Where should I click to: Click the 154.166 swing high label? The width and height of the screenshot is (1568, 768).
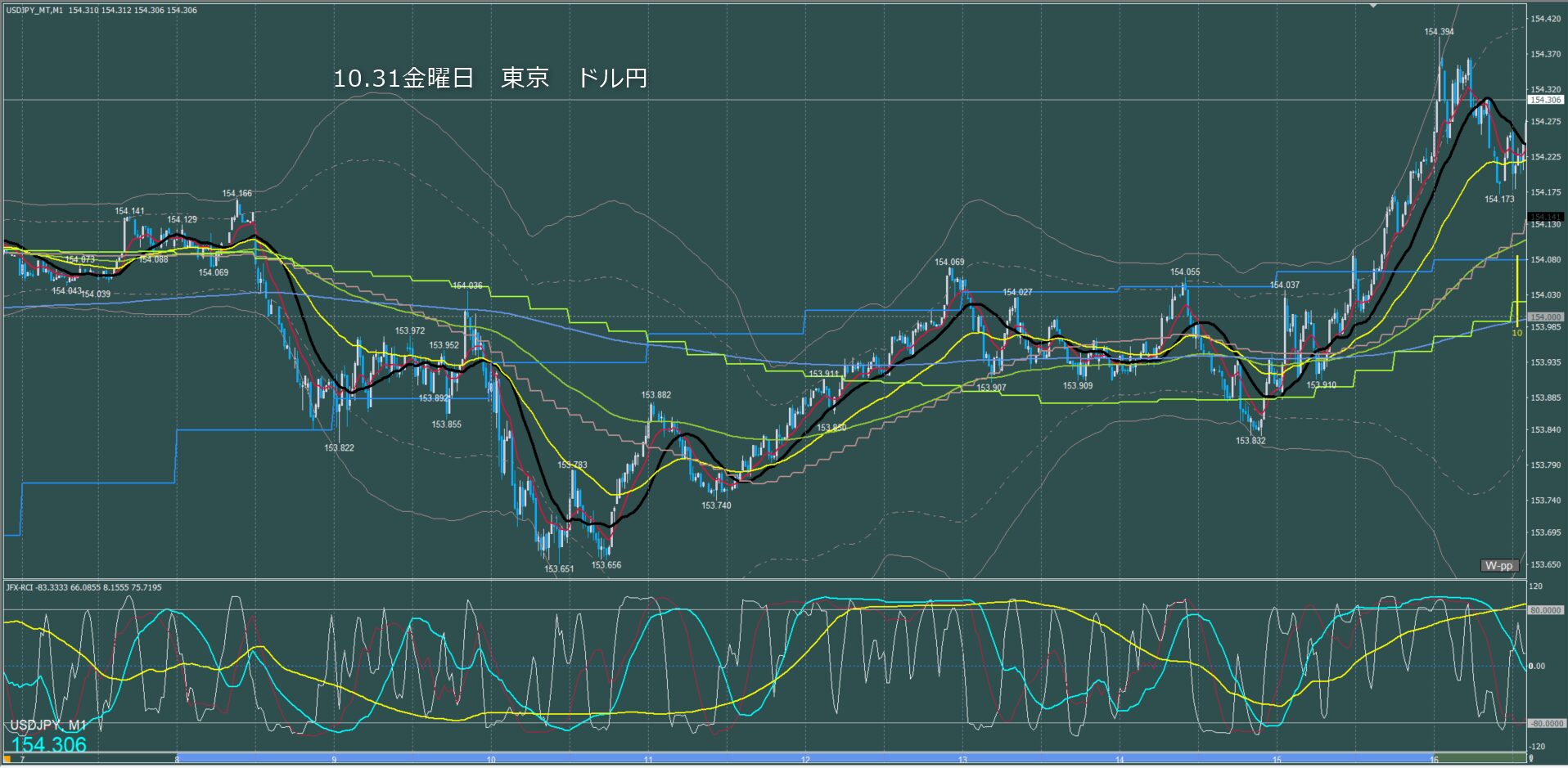tap(237, 194)
